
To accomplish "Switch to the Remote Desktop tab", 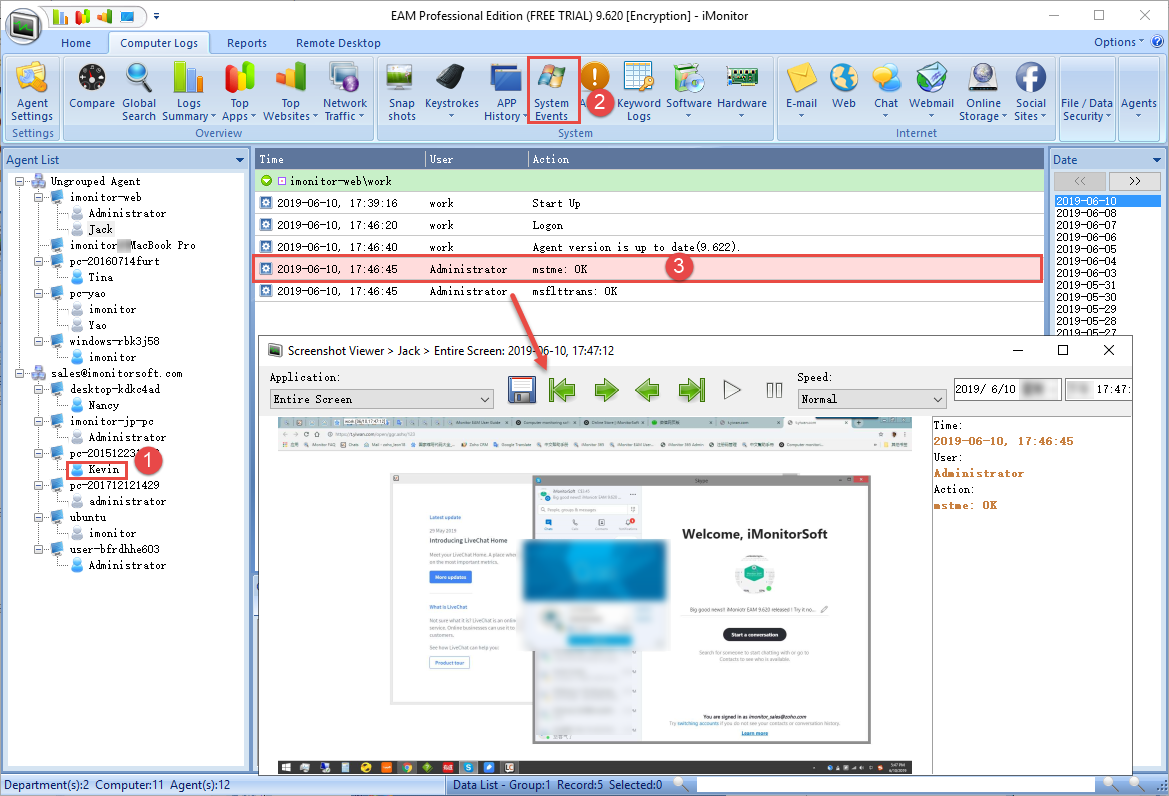I will (338, 43).
